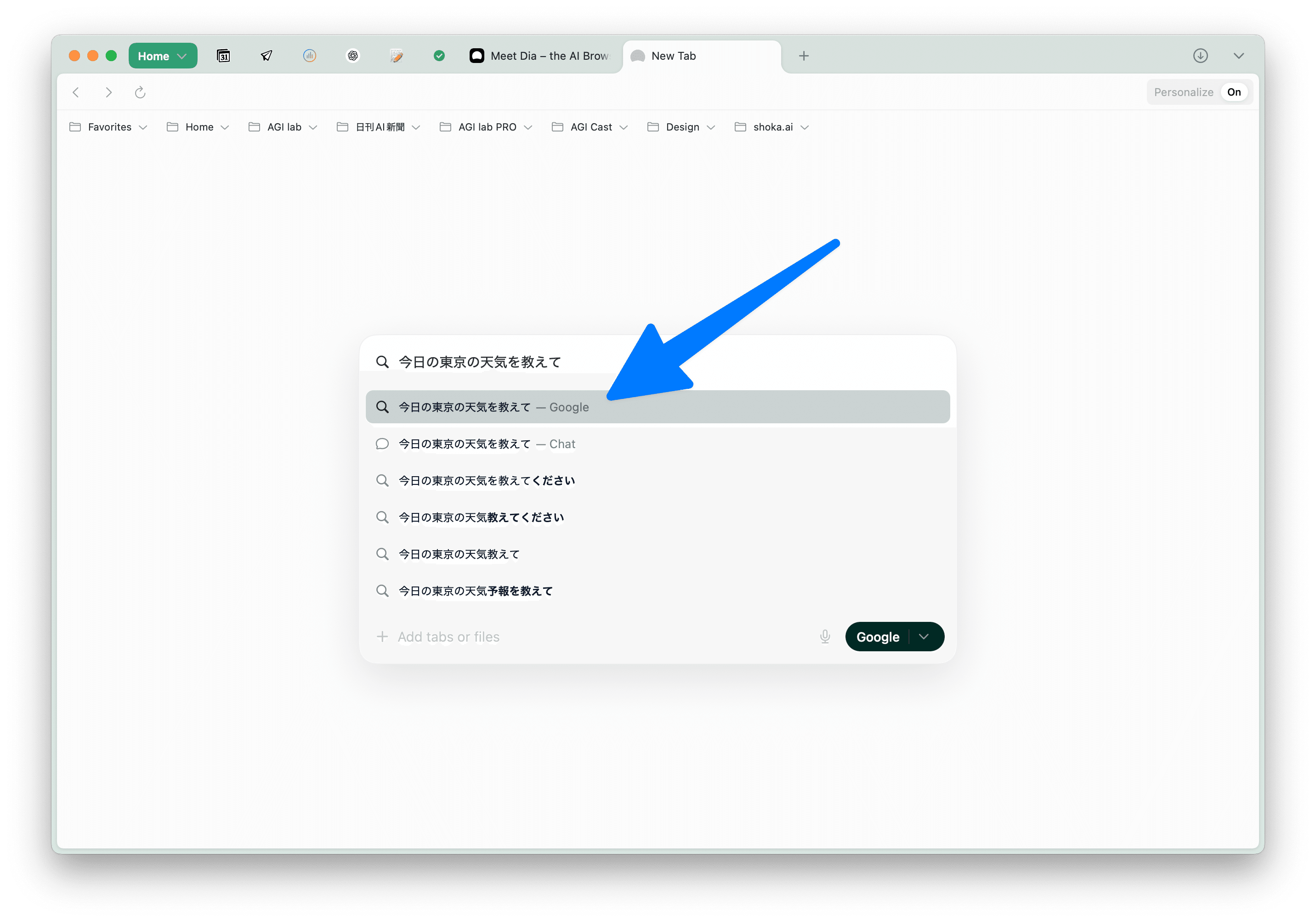Open the pinned notepad pencil tab
The image size is (1316, 922).
(x=396, y=56)
